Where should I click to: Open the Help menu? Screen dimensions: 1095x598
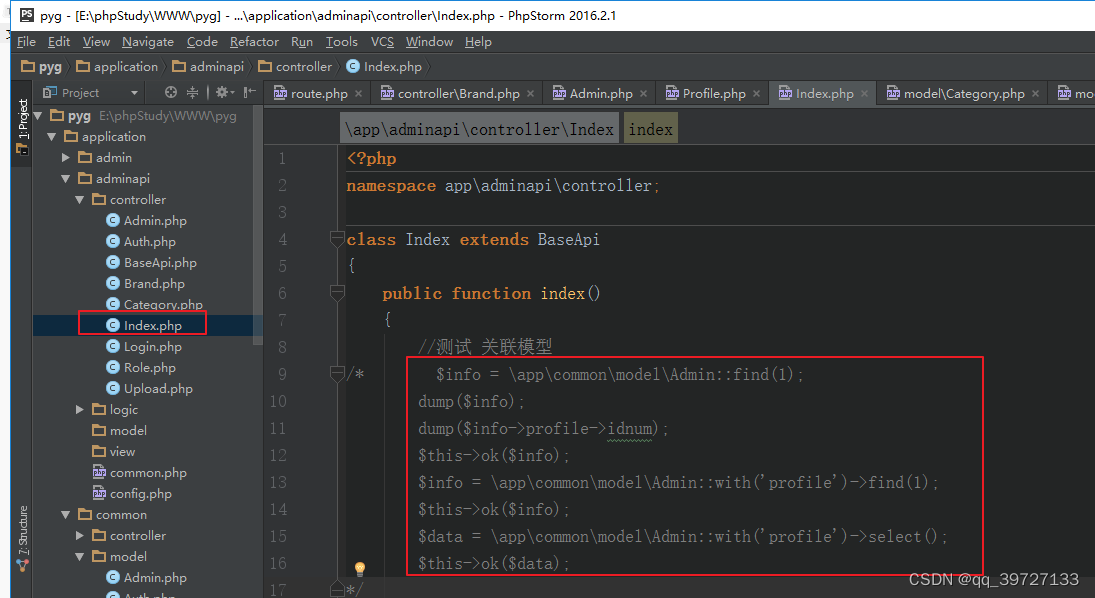click(x=478, y=42)
